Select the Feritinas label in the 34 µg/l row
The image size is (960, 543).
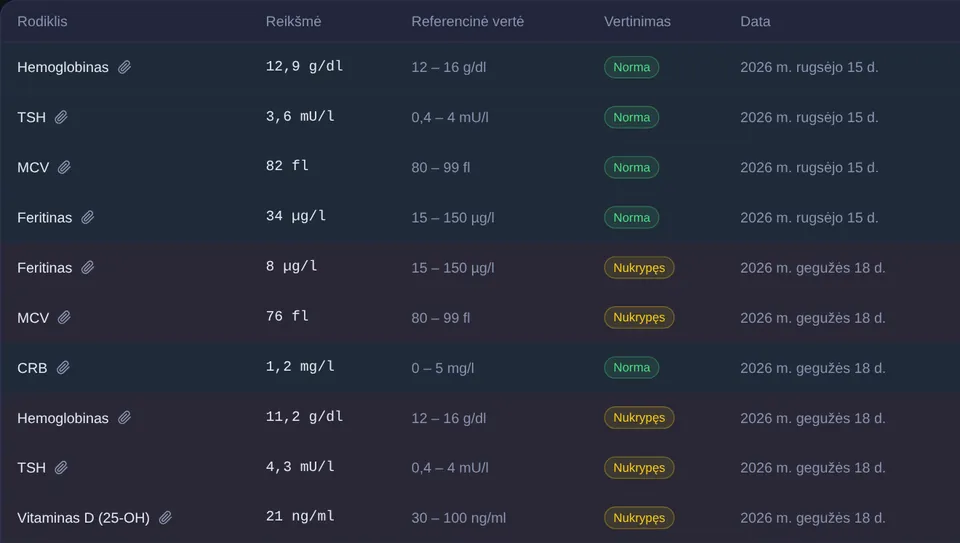coord(45,218)
